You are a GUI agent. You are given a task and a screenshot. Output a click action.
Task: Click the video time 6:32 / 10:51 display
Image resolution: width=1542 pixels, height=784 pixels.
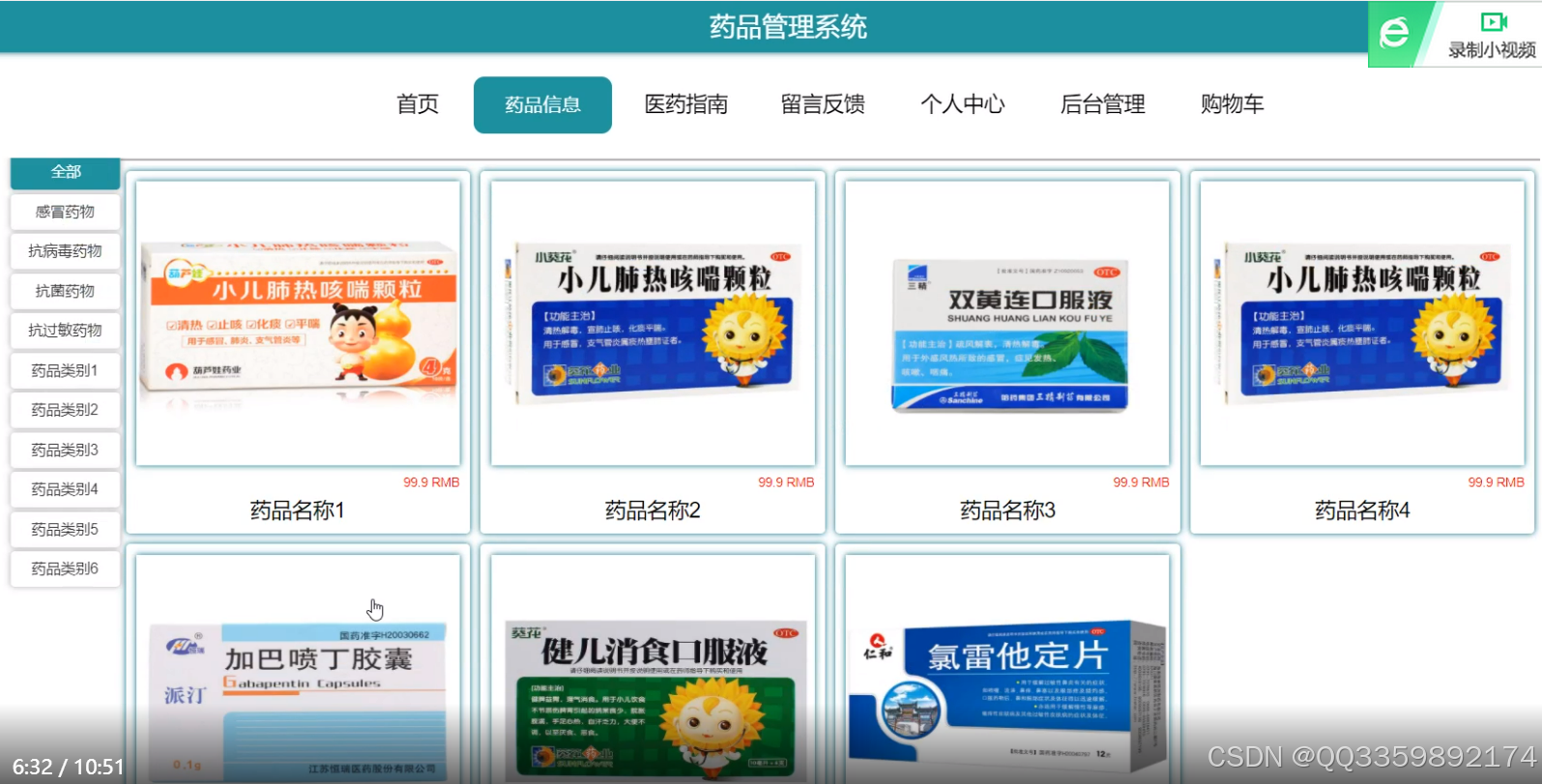[x=69, y=768]
